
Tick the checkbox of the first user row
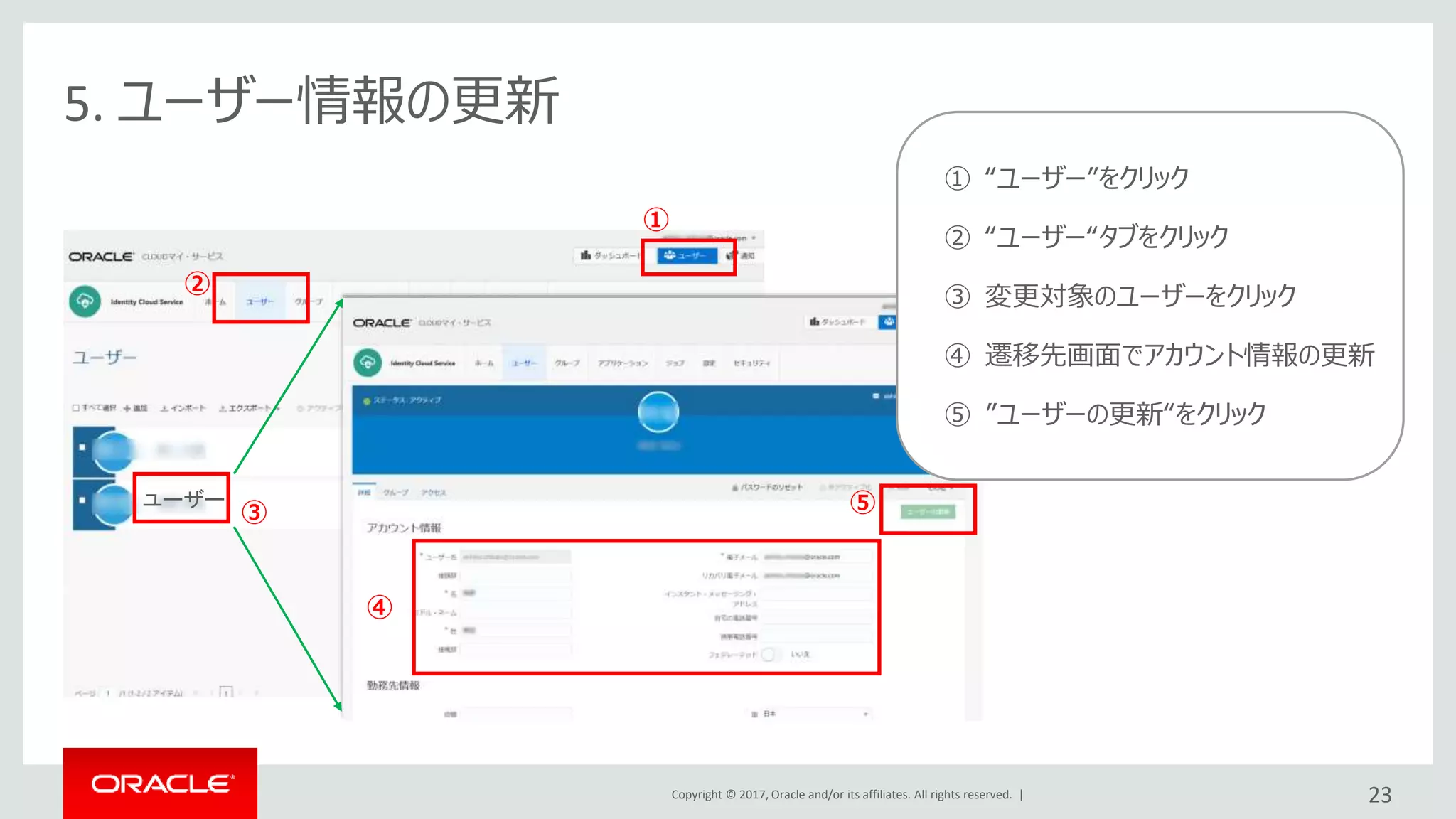(82, 447)
